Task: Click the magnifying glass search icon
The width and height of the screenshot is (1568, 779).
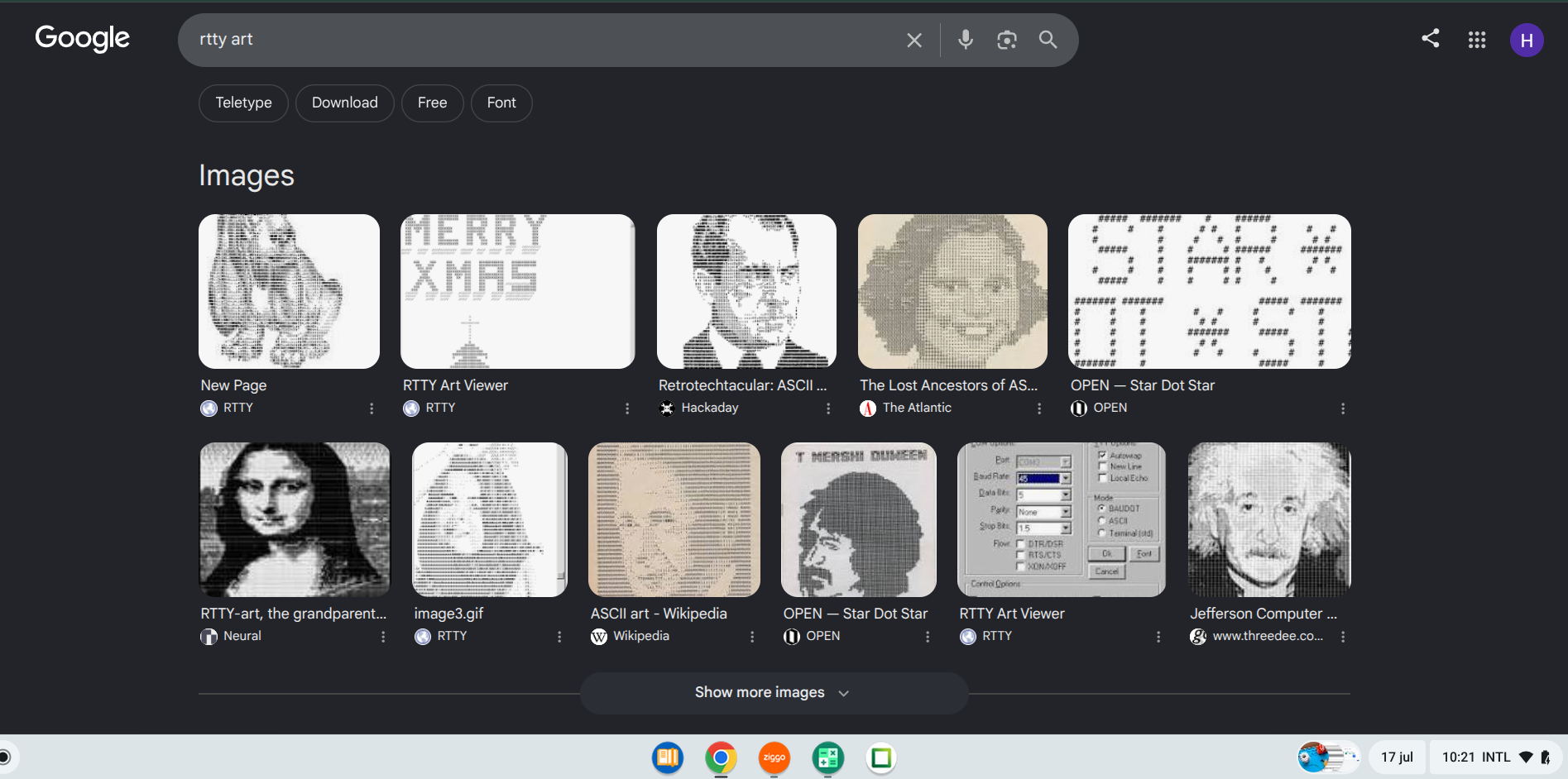Action: point(1048,40)
